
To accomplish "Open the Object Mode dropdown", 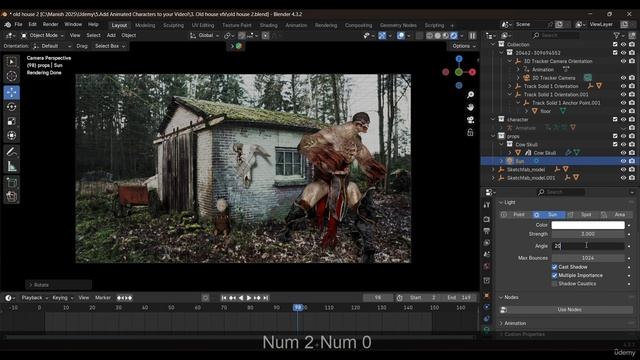I will (x=42, y=36).
